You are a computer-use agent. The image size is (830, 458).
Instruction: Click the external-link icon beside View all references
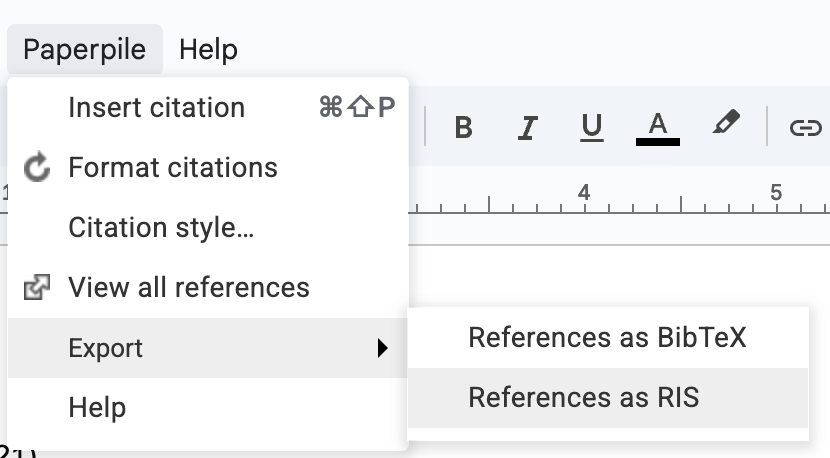pos(37,289)
